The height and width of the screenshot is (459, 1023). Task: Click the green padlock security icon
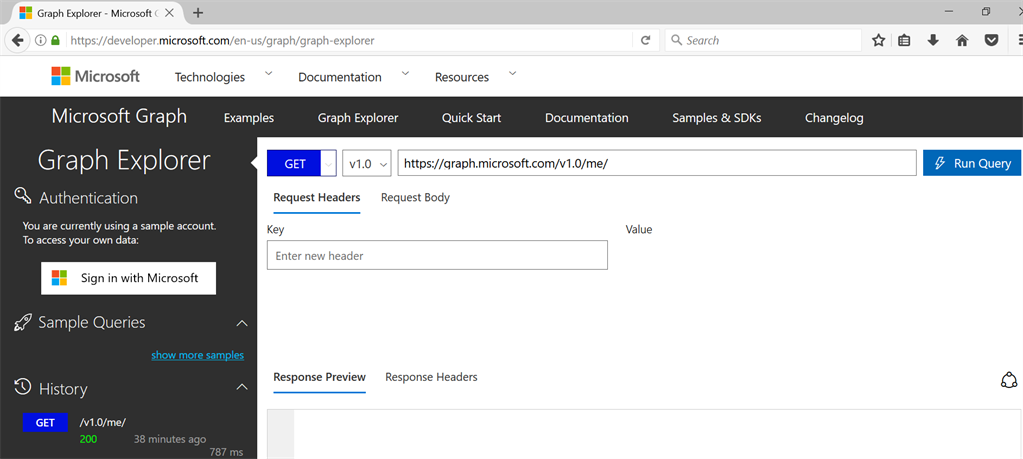pos(55,40)
